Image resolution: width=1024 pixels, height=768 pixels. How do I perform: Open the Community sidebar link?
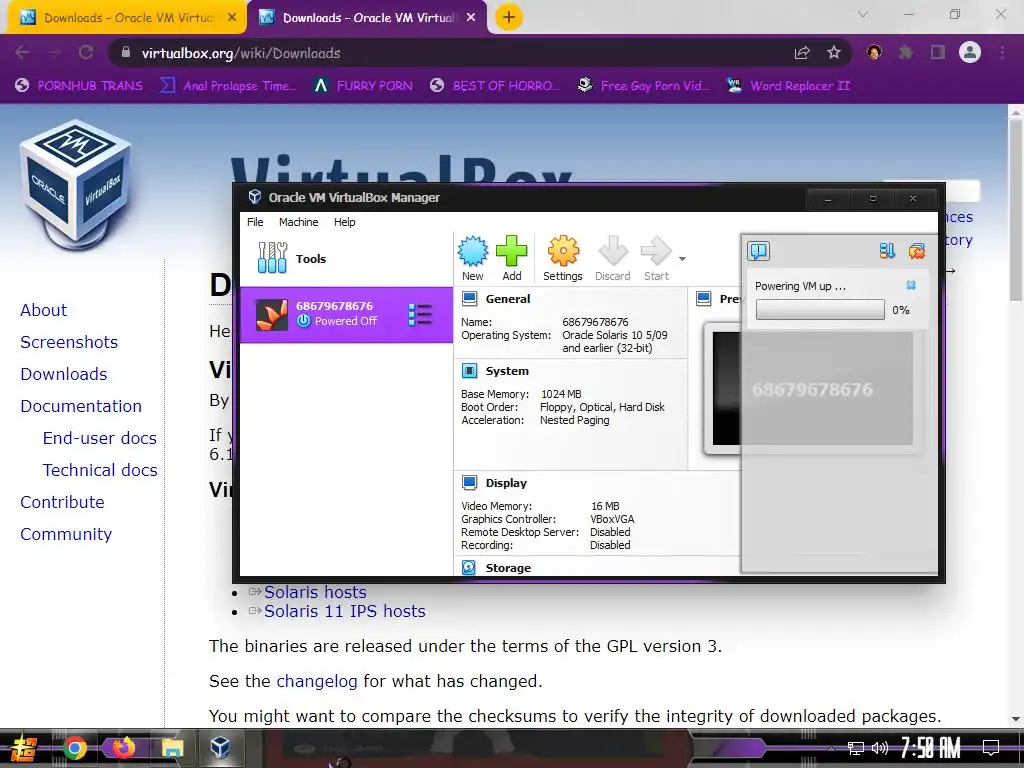pos(66,534)
